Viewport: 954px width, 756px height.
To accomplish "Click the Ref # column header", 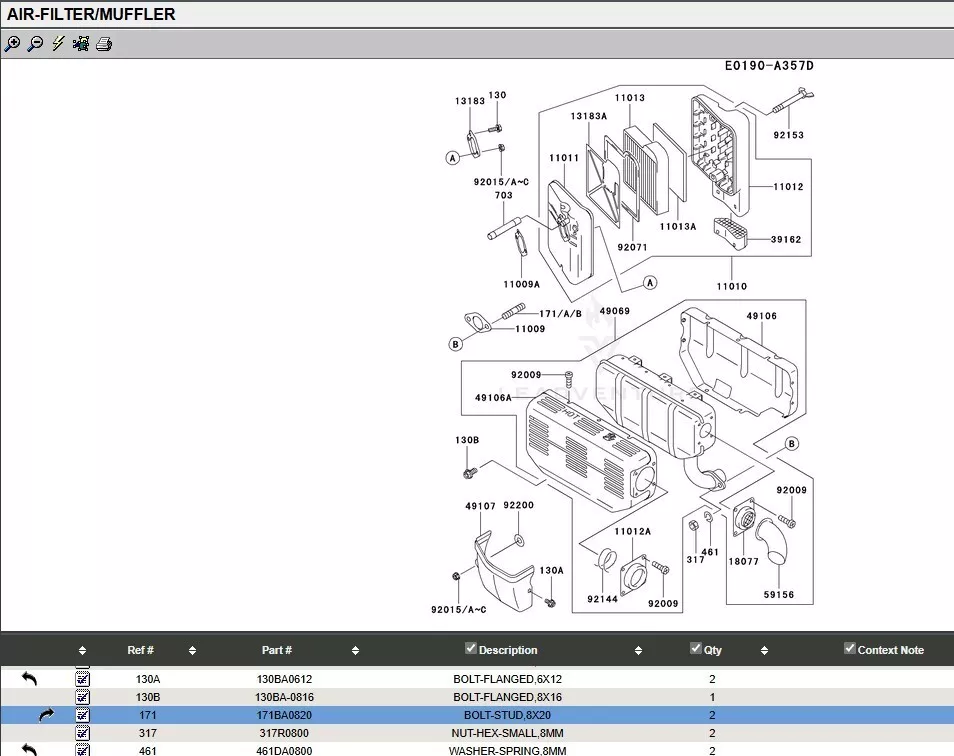I will [140, 650].
